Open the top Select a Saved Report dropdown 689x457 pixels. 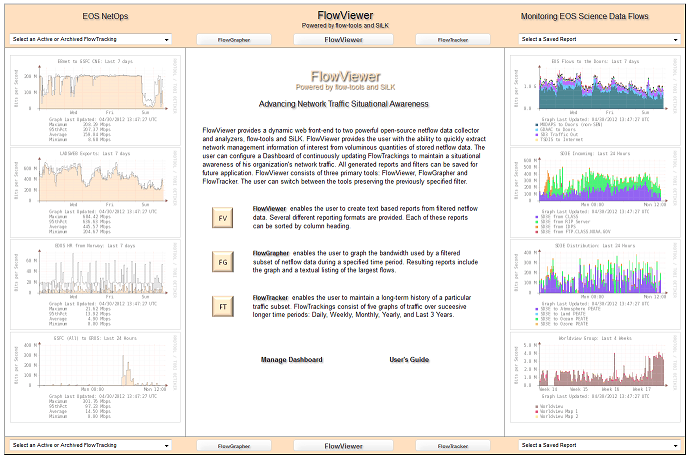point(599,39)
